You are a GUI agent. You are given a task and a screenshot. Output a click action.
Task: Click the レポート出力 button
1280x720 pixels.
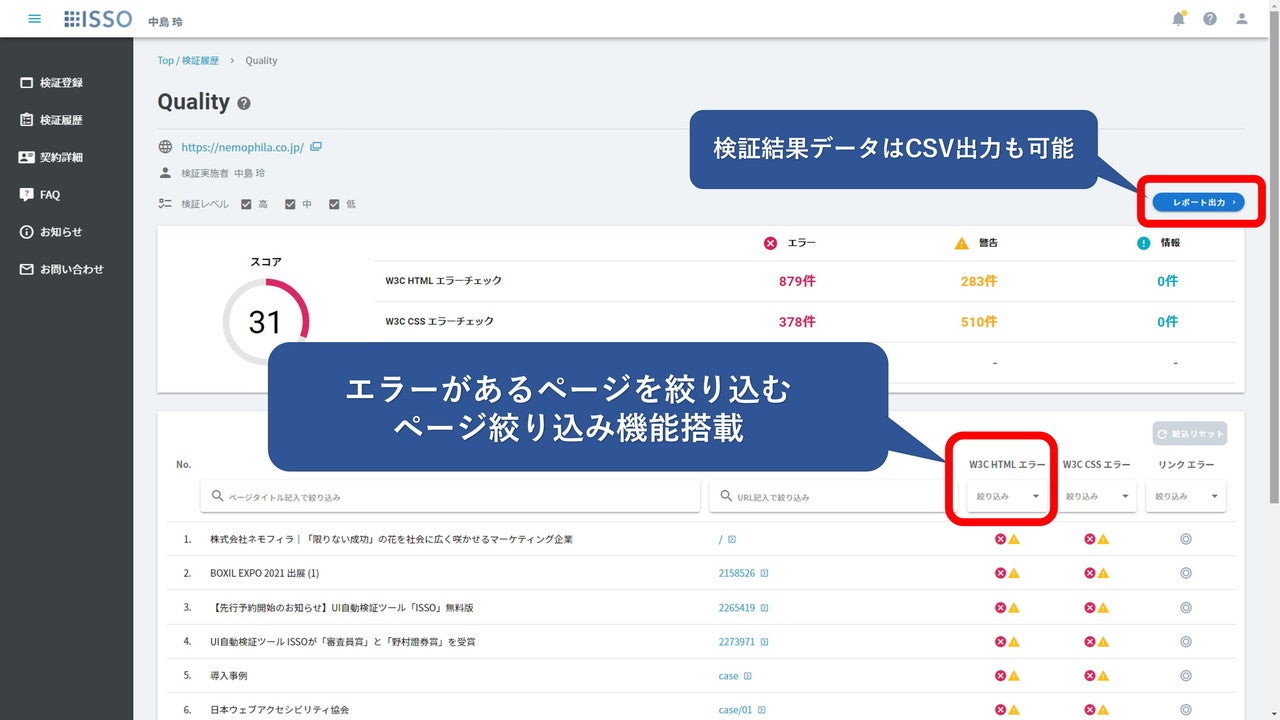[1198, 202]
